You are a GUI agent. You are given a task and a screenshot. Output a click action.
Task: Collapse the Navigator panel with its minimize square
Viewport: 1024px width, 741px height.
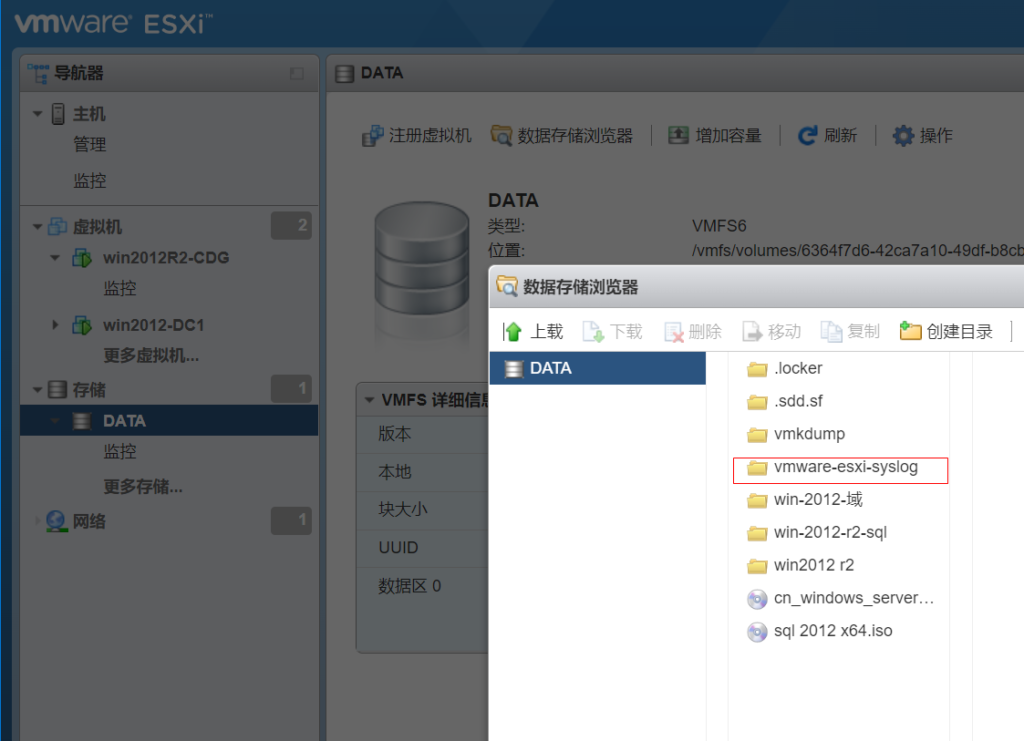coord(297,74)
